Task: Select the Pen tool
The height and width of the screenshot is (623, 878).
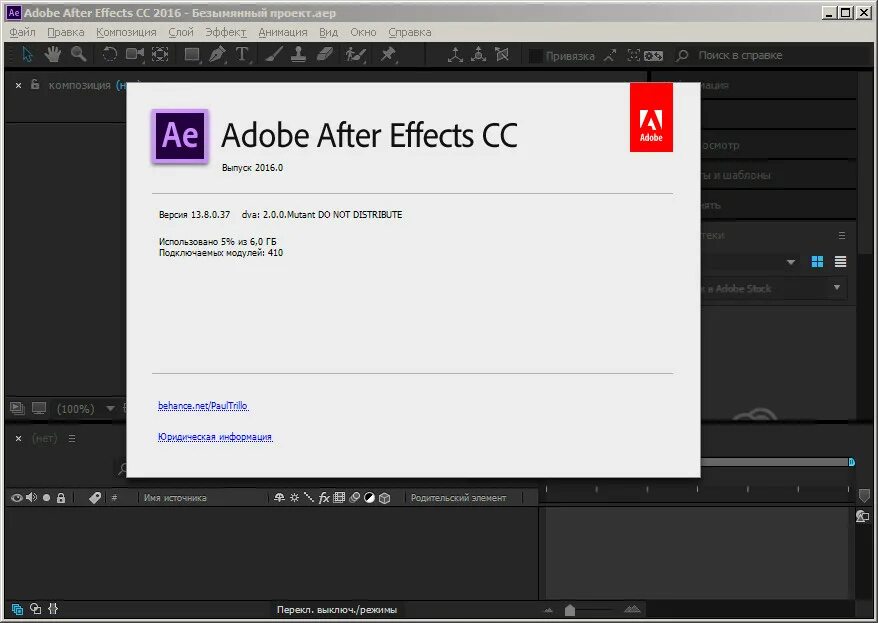Action: point(217,54)
